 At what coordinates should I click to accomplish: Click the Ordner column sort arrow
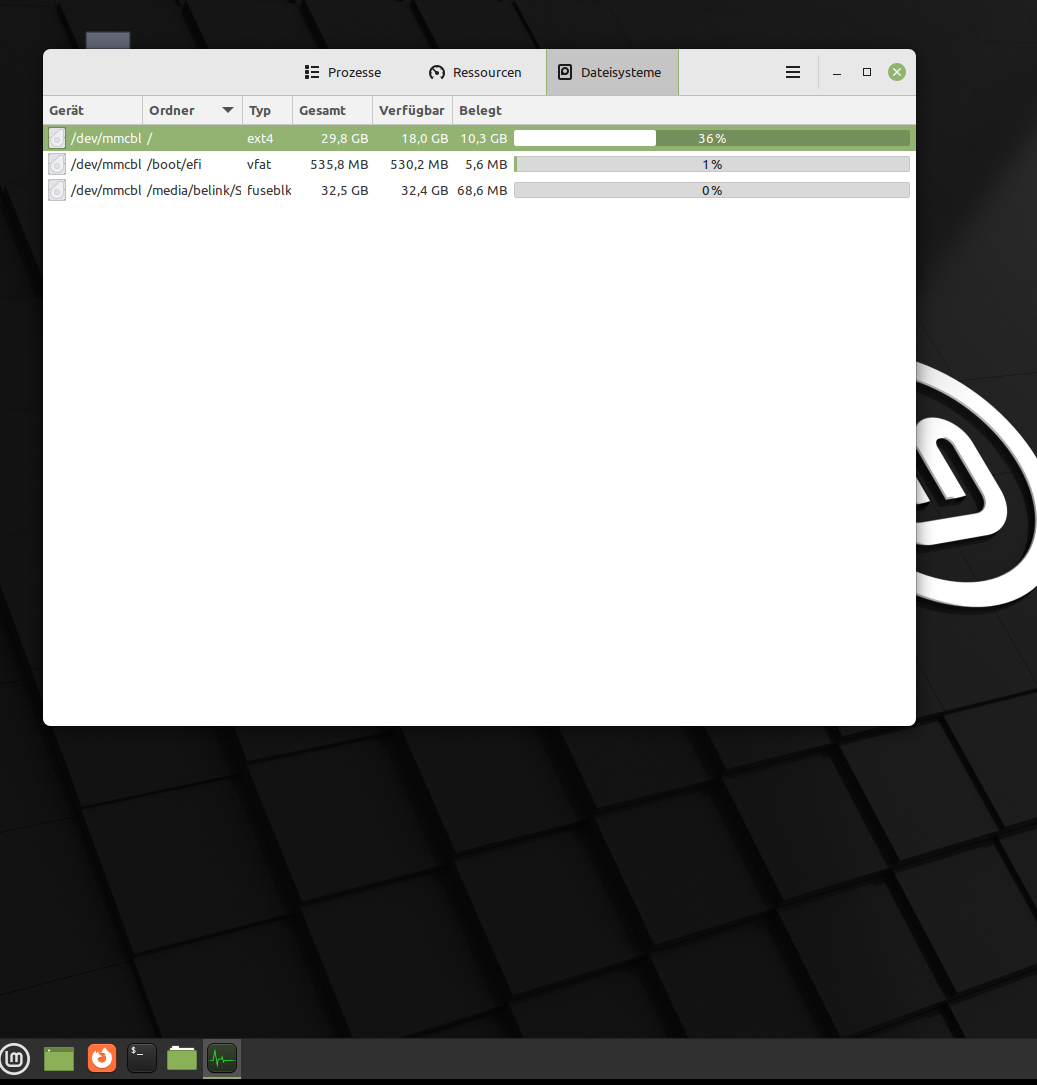228,110
